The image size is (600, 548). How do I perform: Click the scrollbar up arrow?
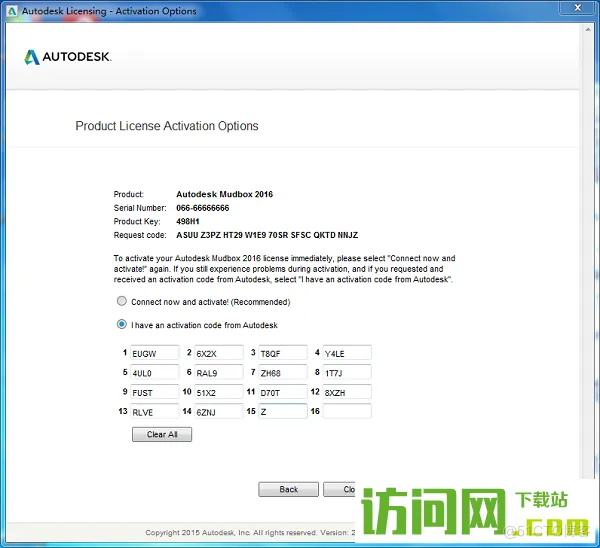[x=588, y=29]
